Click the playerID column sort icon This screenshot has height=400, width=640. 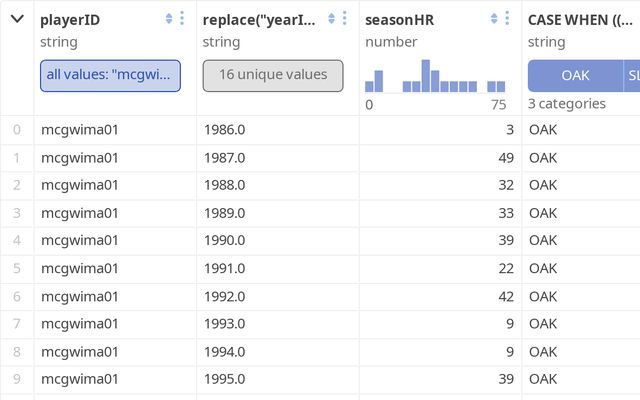[x=169, y=19]
